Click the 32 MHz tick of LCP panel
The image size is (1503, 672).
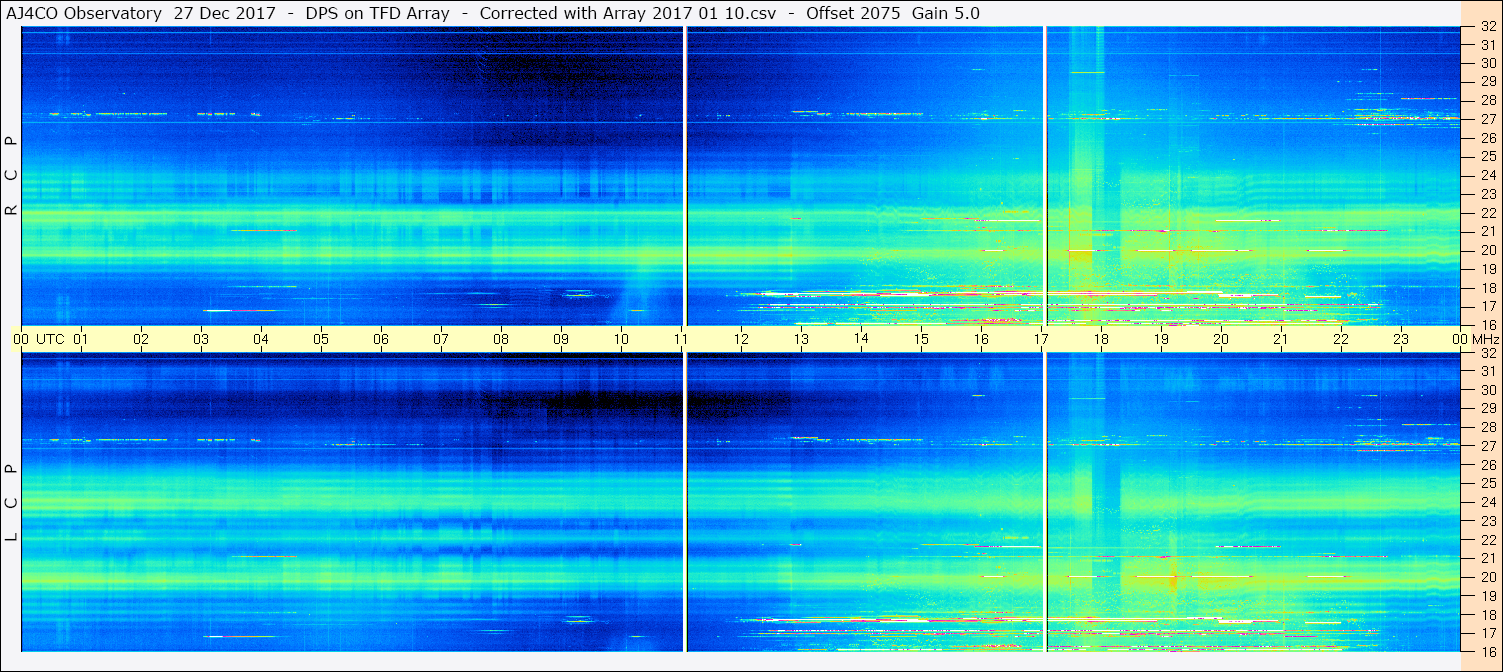pos(1488,353)
